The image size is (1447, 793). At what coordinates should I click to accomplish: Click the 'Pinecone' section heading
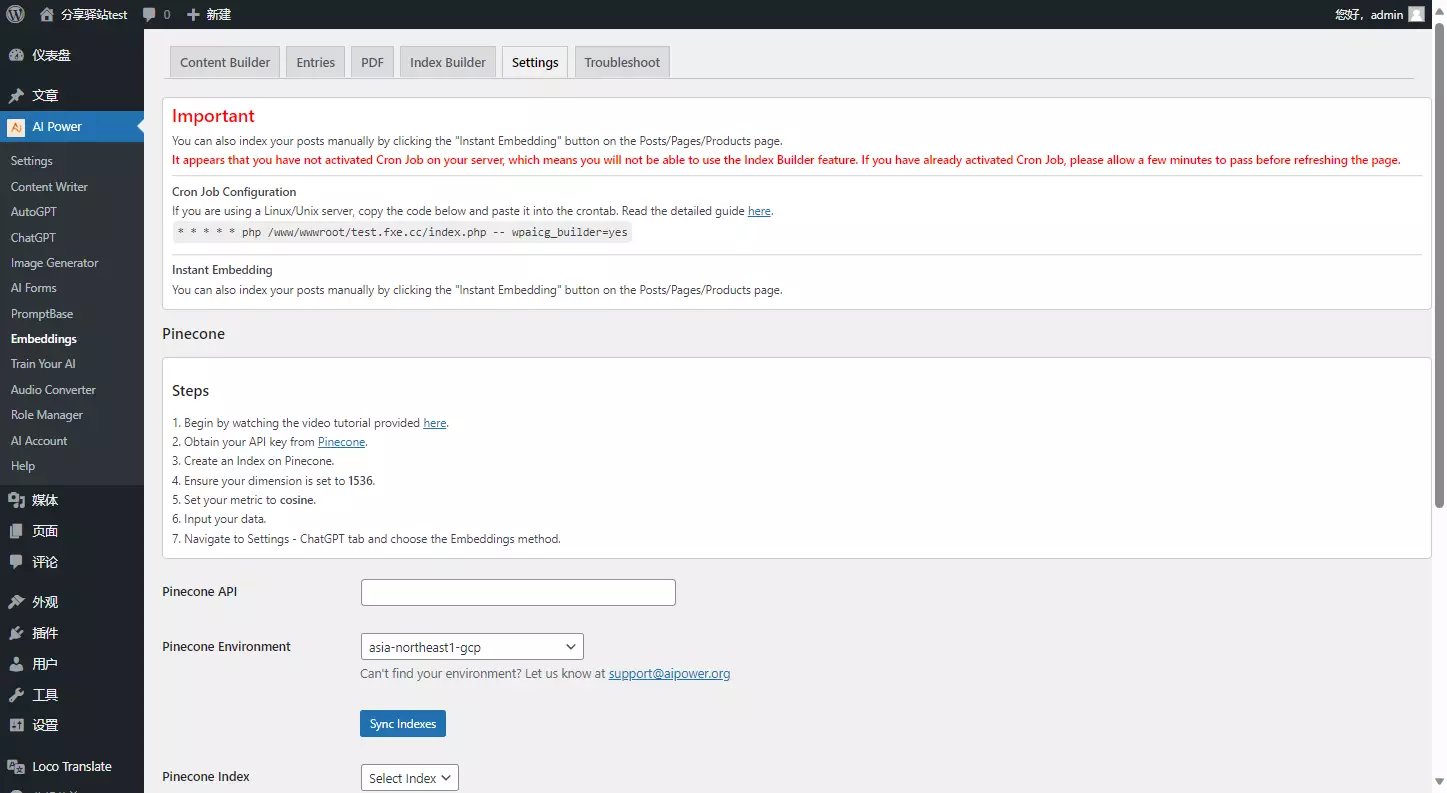(194, 334)
